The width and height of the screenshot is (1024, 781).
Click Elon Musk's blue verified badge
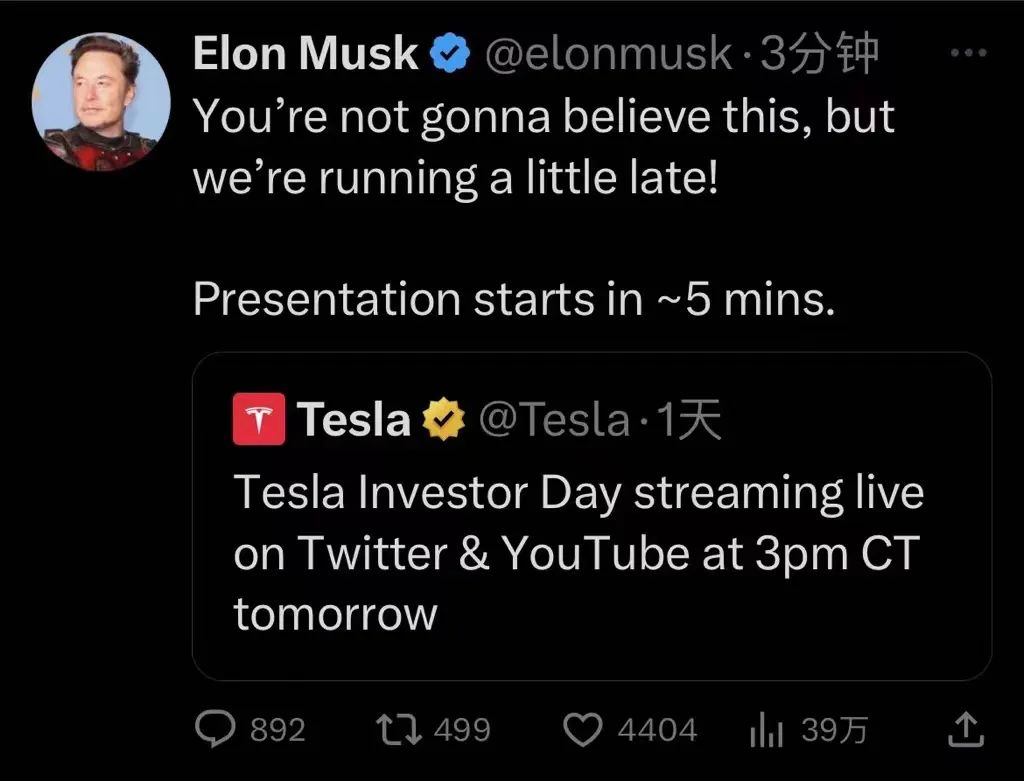(x=451, y=56)
